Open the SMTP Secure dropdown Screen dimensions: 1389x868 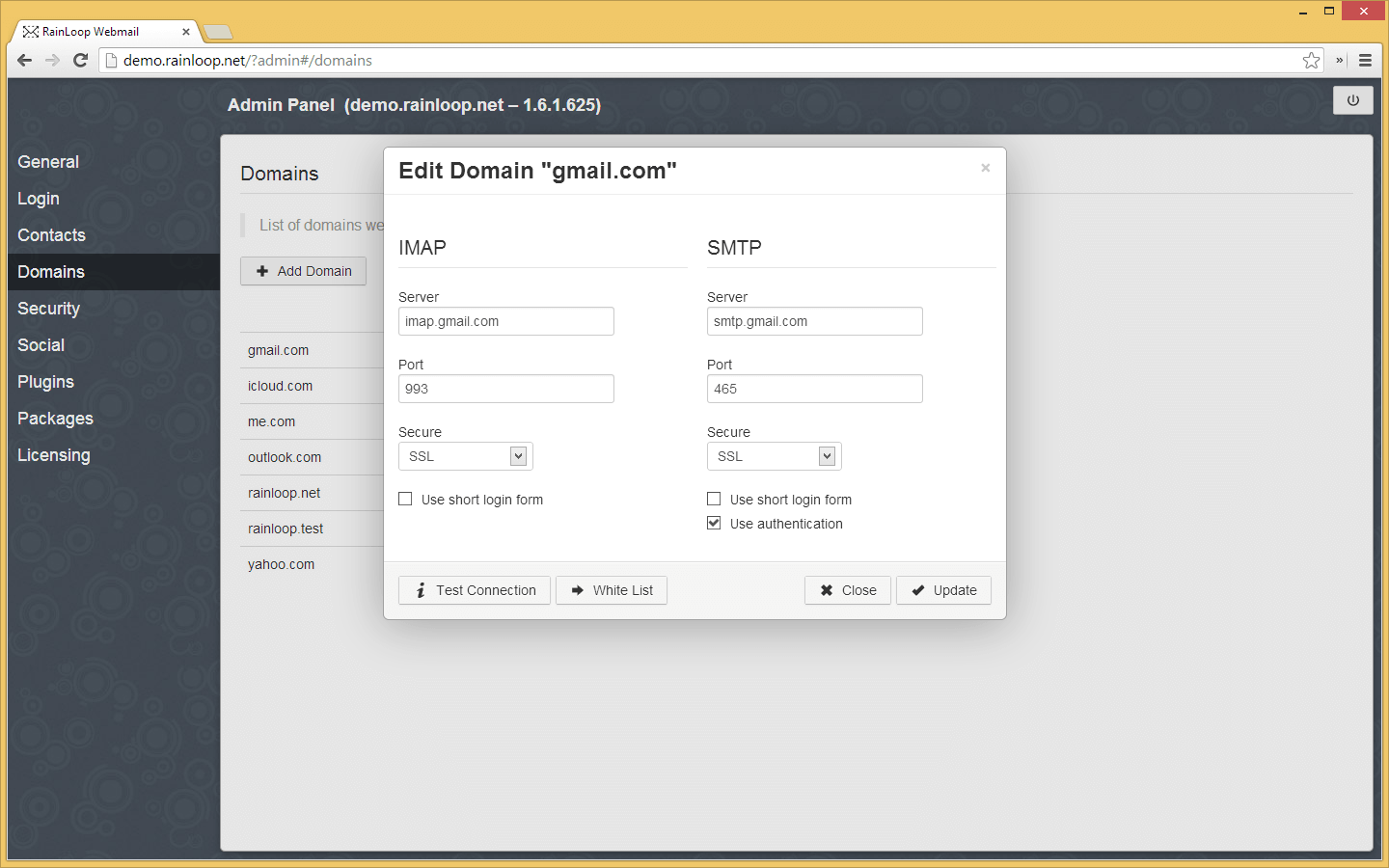coord(775,456)
